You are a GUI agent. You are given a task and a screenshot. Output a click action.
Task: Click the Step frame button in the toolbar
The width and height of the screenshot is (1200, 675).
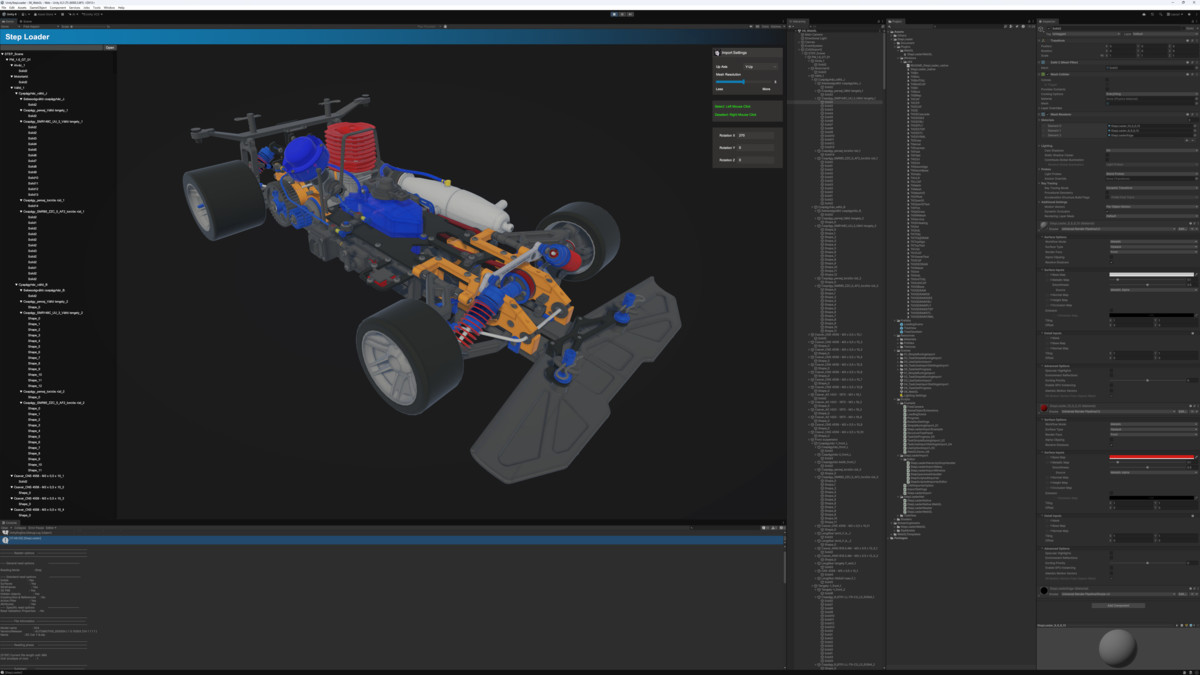point(631,14)
